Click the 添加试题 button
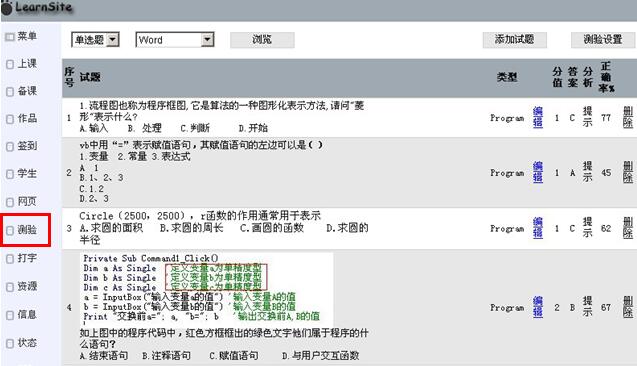637x366 pixels. [x=514, y=40]
